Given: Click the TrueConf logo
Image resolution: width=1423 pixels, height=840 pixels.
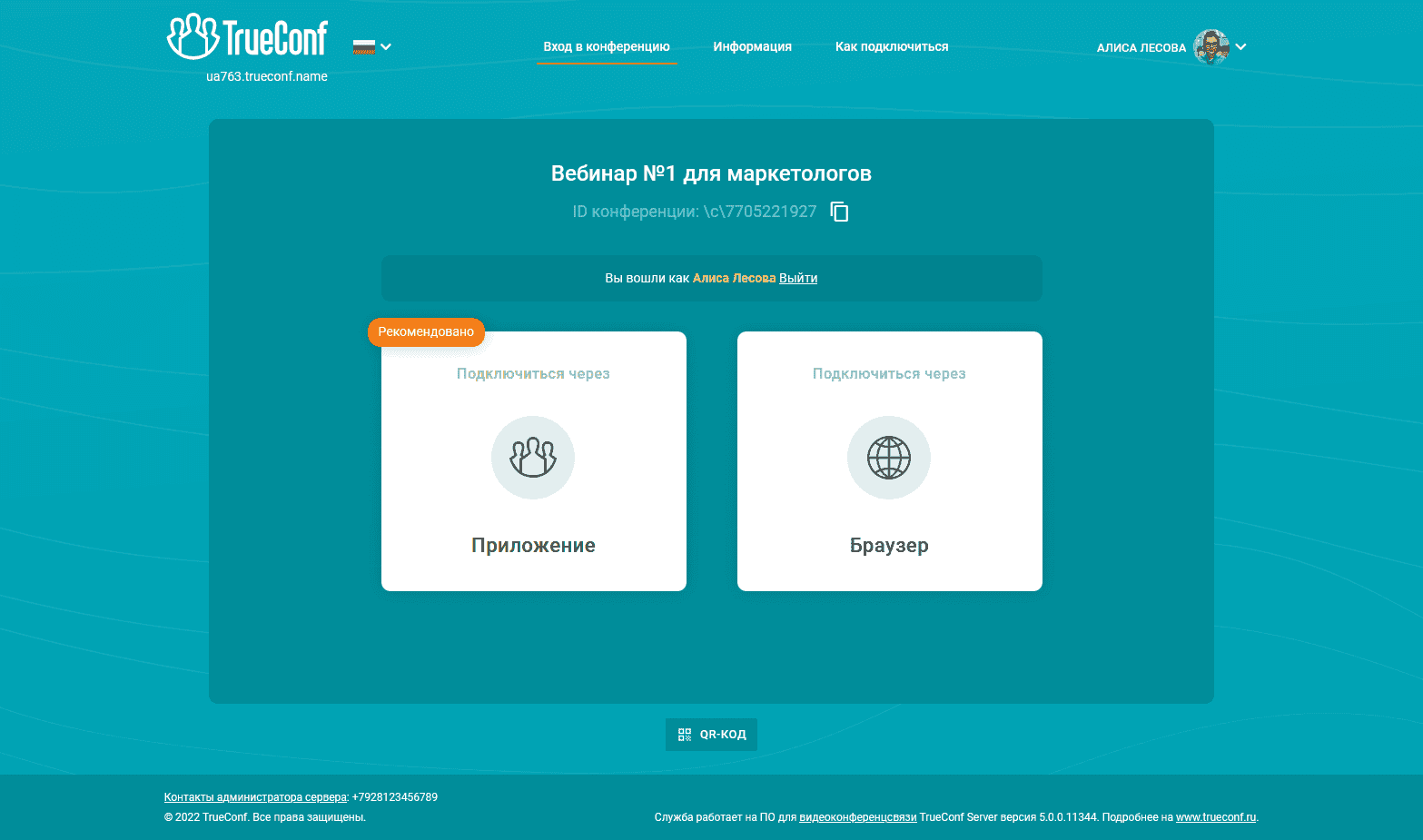Looking at the screenshot, I should (248, 36).
